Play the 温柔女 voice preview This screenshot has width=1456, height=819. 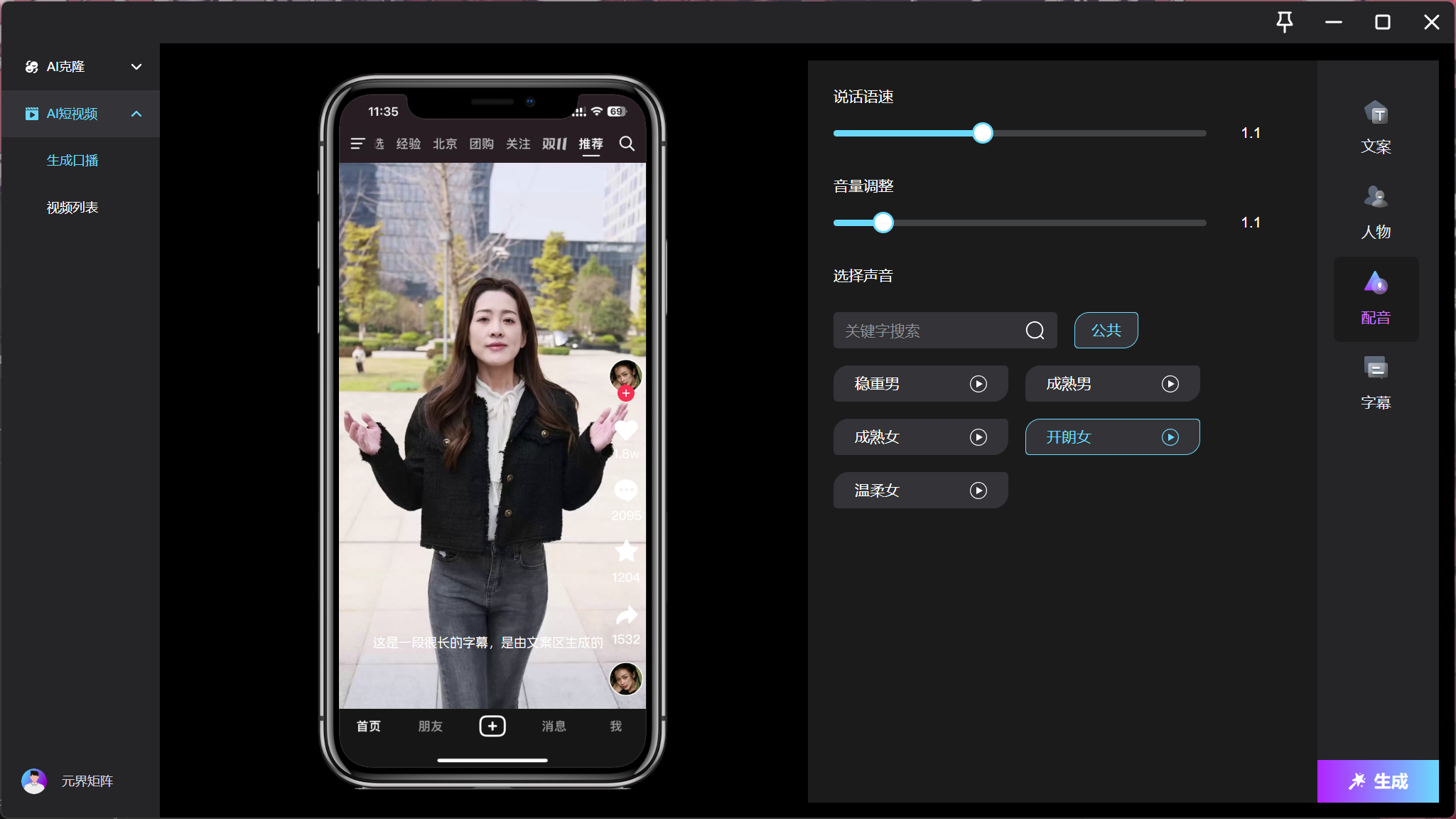coord(978,491)
